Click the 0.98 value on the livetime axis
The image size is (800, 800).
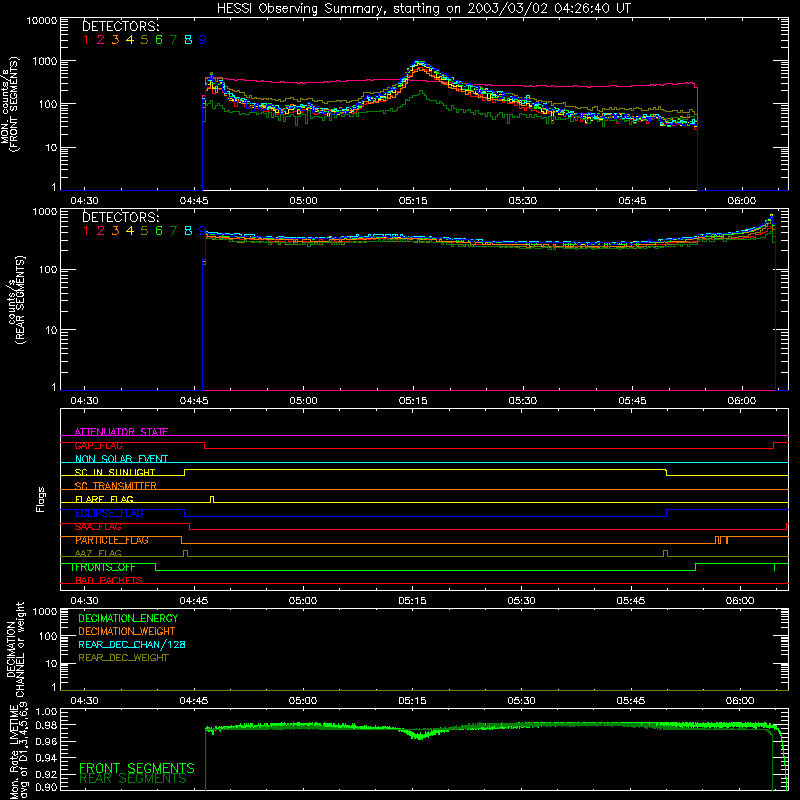click(x=46, y=725)
